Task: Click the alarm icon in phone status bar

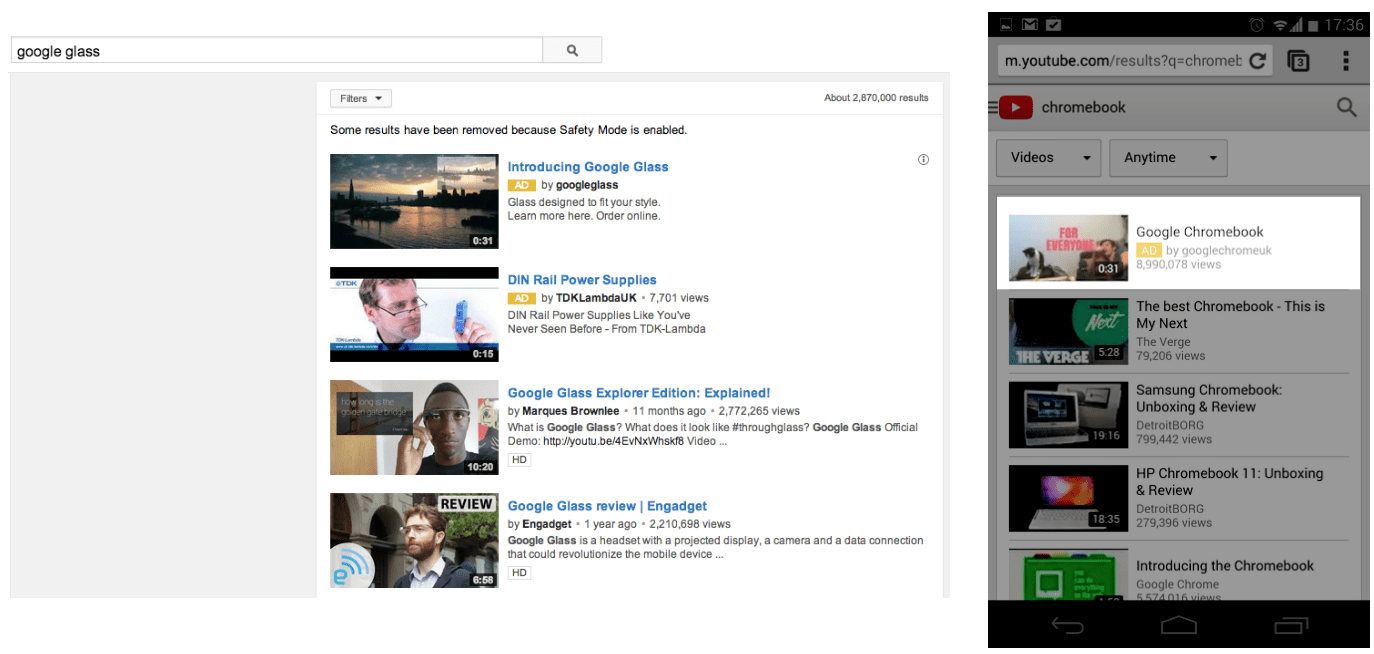Action: (x=1257, y=25)
